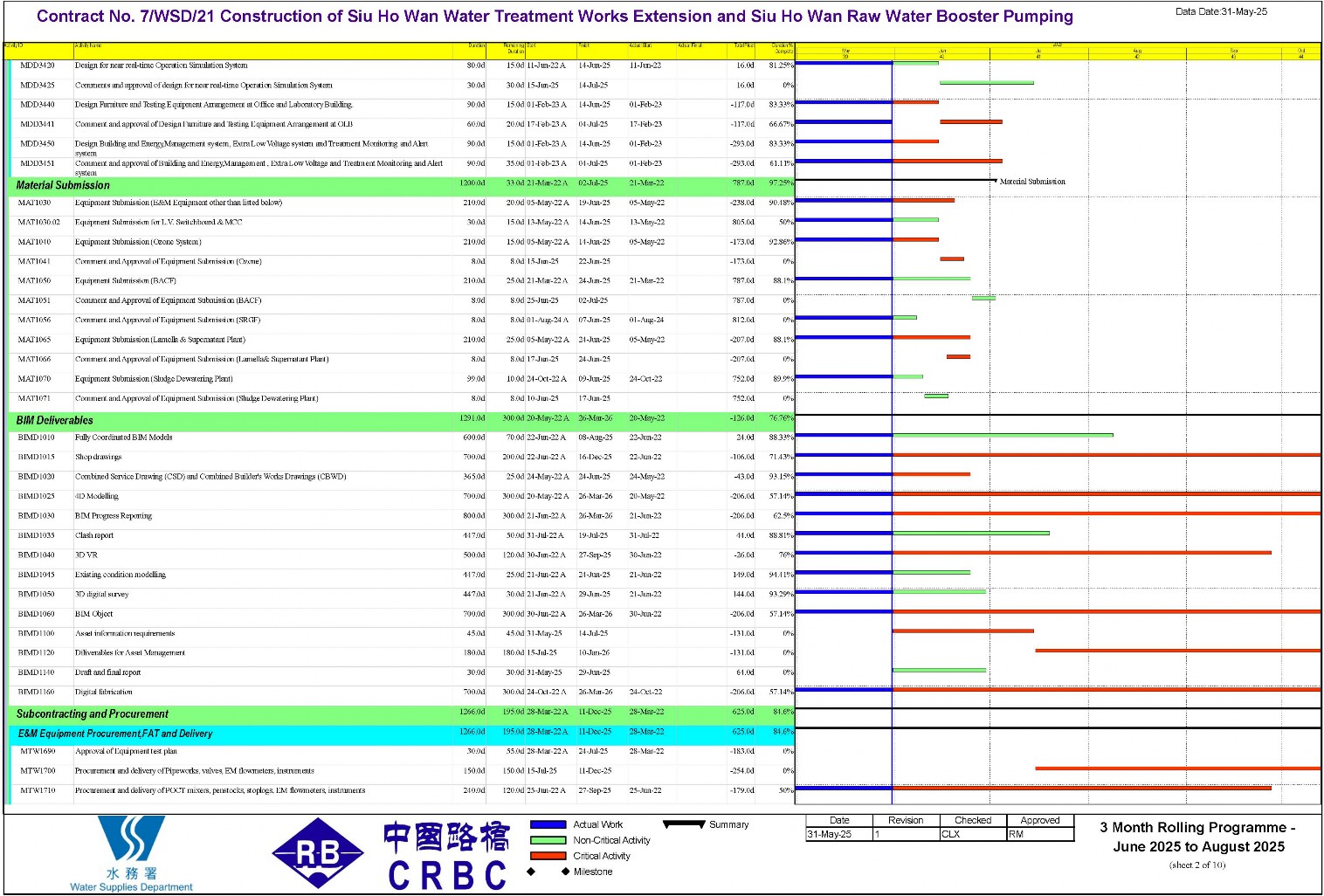Click the green Gantt bar for BIMD1140
The image size is (1324, 896).
click(x=940, y=670)
